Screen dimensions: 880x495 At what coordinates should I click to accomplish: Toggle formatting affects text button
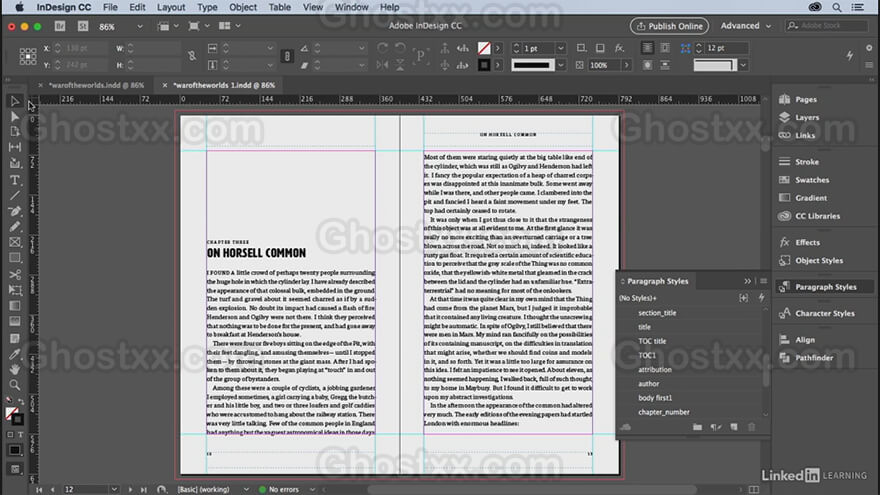click(21, 434)
